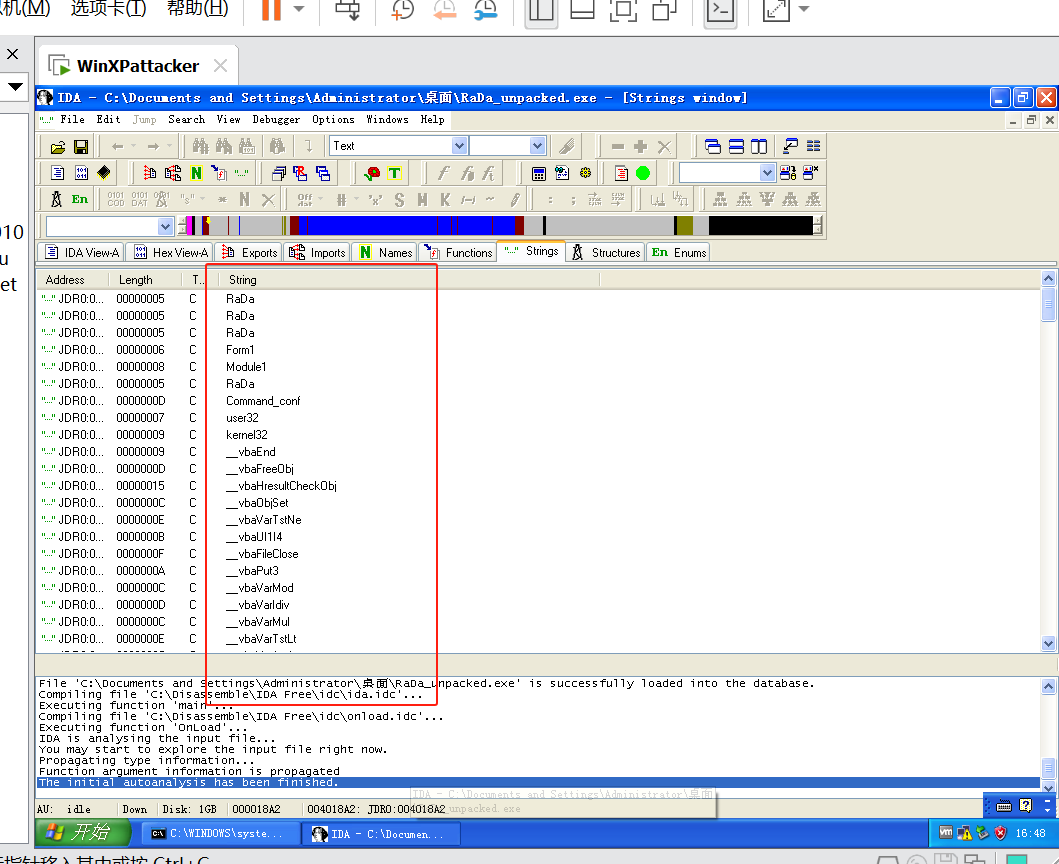
Task: Click the segment registers R icon
Action: tap(301, 173)
